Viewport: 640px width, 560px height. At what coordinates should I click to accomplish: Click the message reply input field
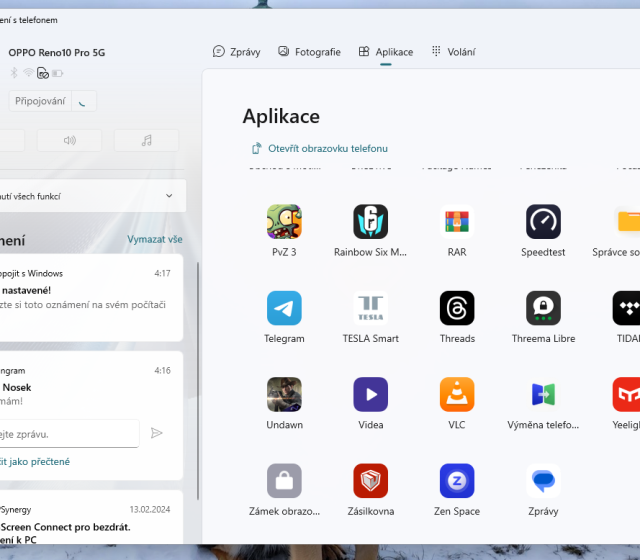68,434
